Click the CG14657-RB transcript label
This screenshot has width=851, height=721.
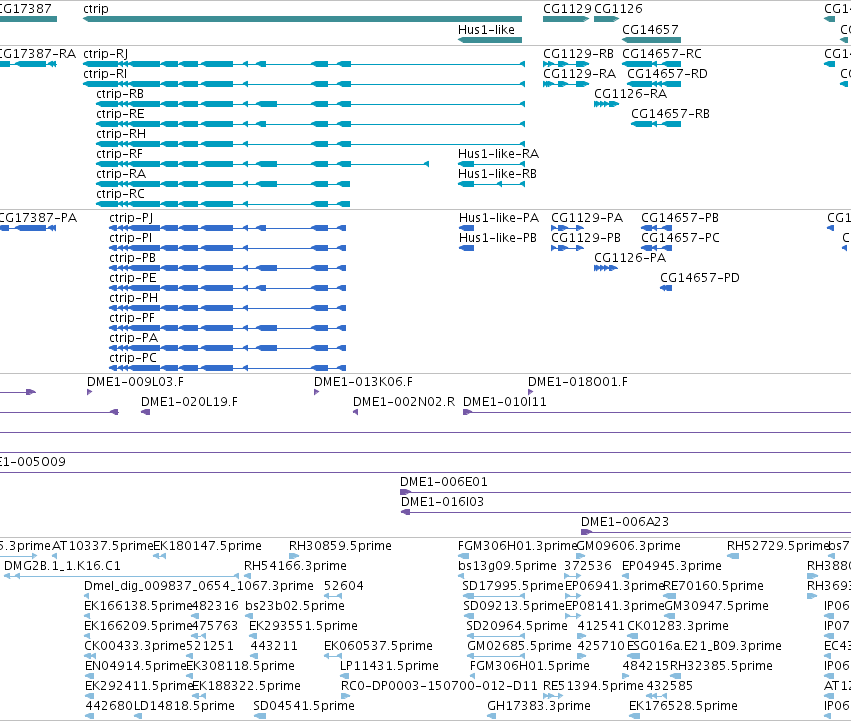pos(670,114)
